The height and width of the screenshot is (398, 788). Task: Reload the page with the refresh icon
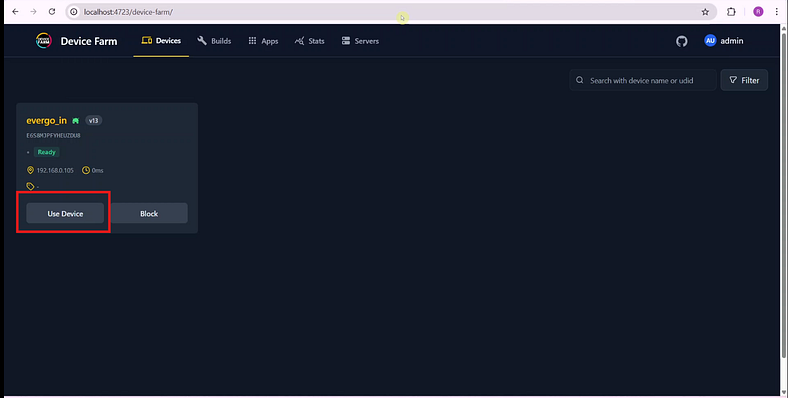tap(52, 12)
